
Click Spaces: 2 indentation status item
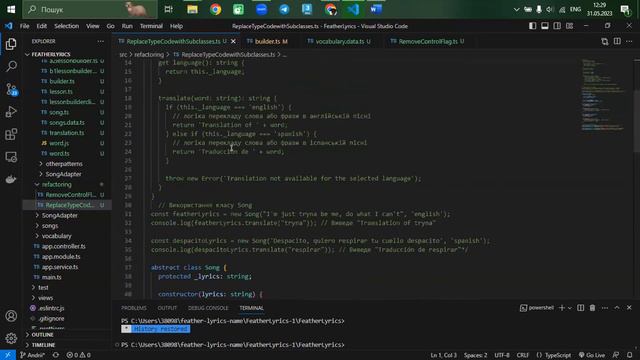tap(475, 355)
